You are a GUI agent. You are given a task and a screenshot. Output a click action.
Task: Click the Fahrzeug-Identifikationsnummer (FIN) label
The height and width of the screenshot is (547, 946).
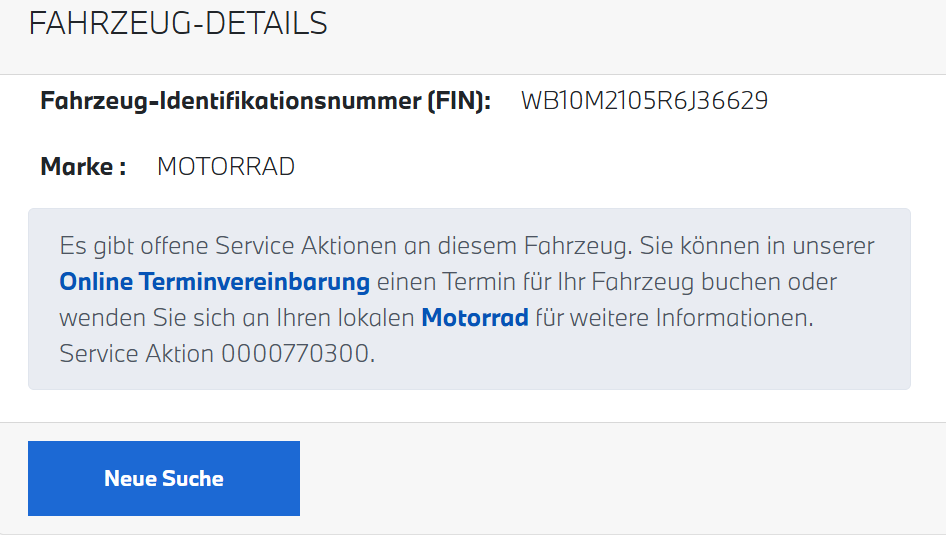[265, 101]
